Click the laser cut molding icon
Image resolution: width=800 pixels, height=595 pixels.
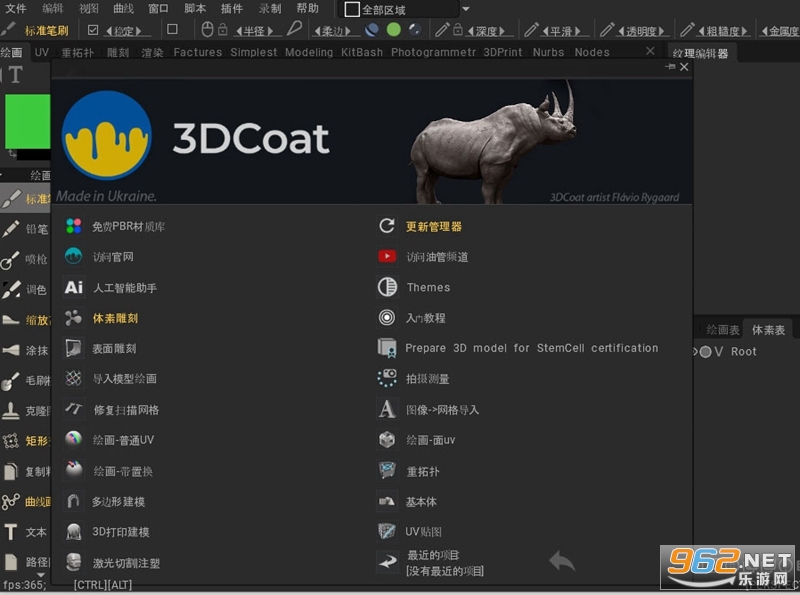[73, 562]
